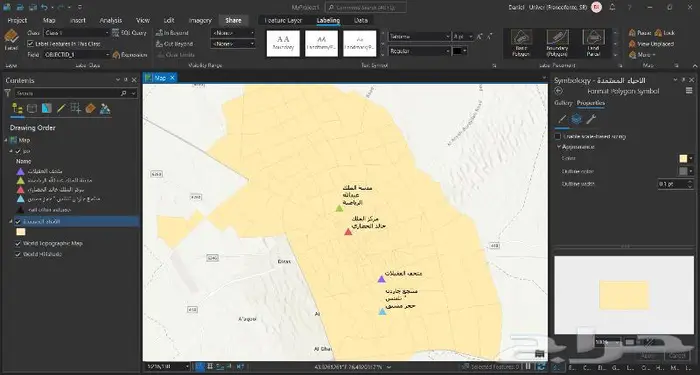
Task: Select List By Data Source in Contents
Action: point(32,108)
